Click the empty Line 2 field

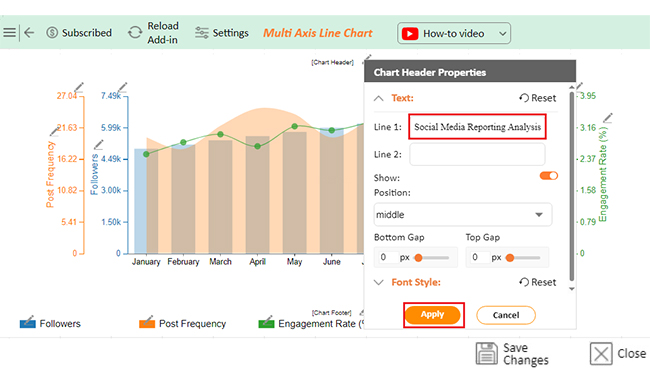point(477,154)
